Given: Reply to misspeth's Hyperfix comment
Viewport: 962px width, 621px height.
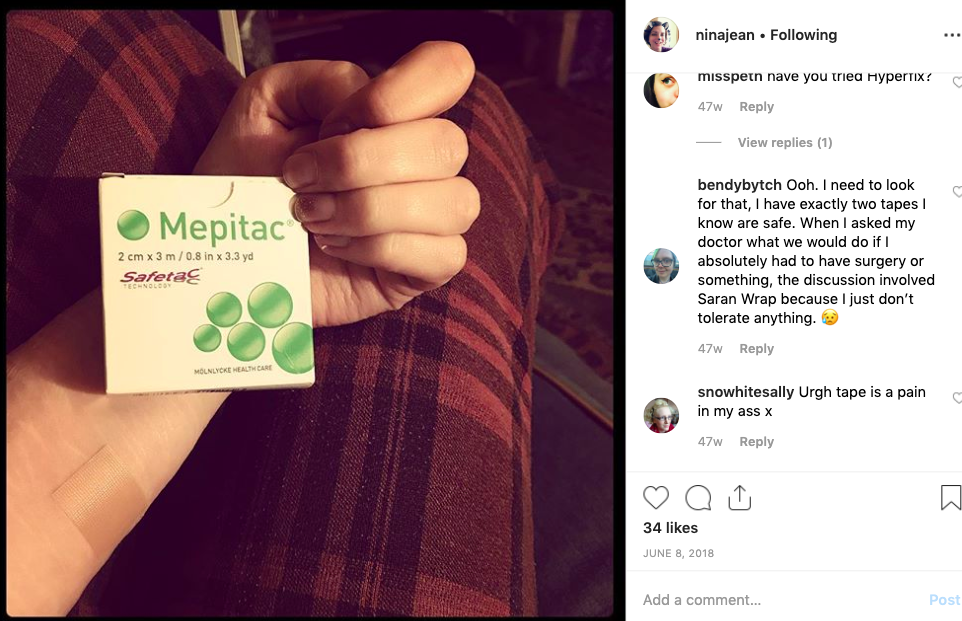Looking at the screenshot, I should click(x=756, y=107).
